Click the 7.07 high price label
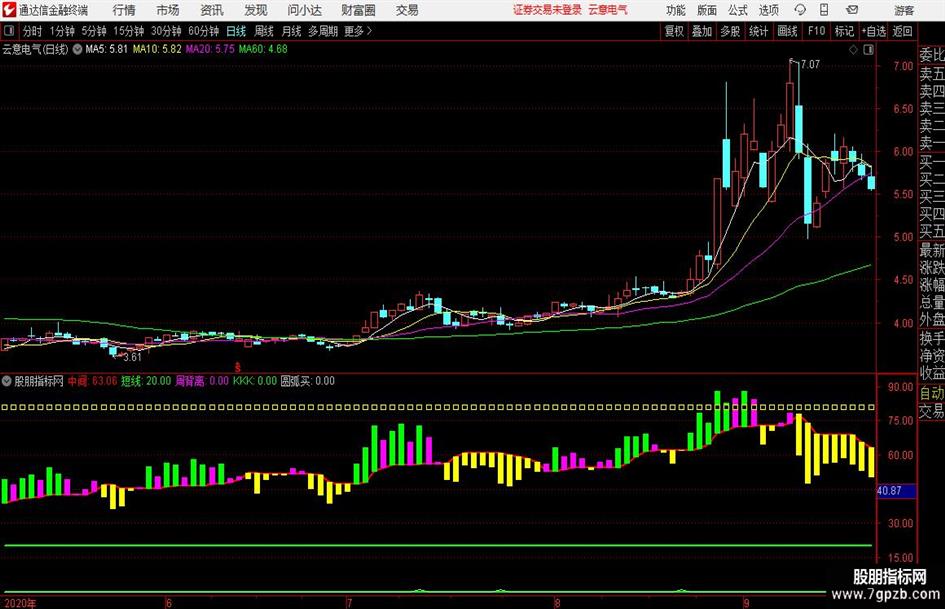Viewport: 945px width, 609px height. click(x=810, y=64)
